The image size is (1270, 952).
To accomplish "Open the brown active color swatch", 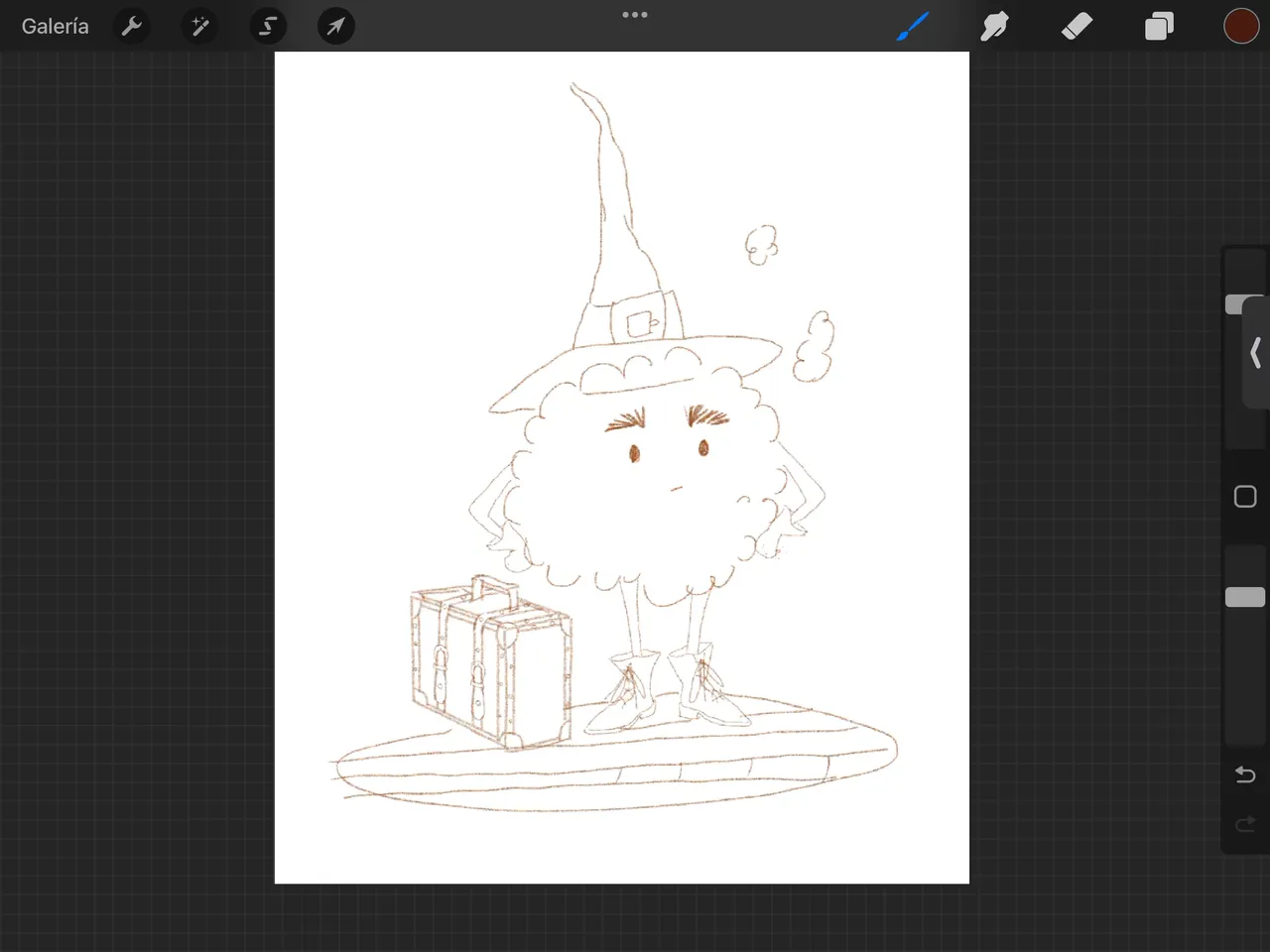I will [1241, 27].
